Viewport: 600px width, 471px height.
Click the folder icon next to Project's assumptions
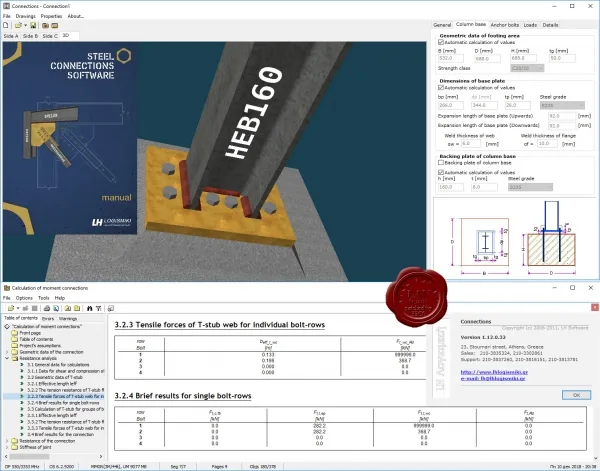[x=15, y=346]
